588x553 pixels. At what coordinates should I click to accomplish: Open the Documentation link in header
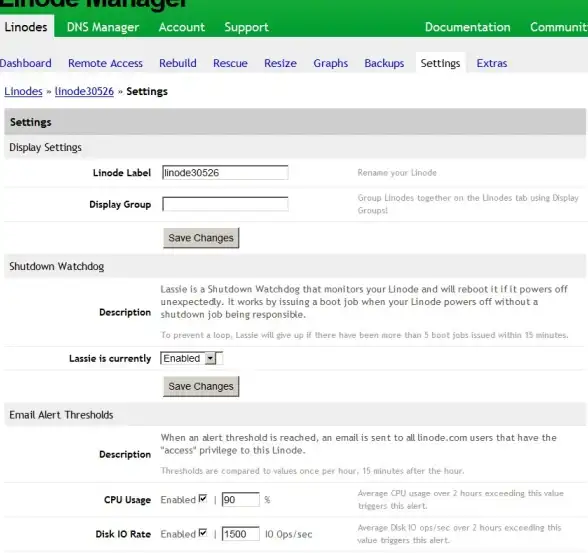tap(468, 27)
